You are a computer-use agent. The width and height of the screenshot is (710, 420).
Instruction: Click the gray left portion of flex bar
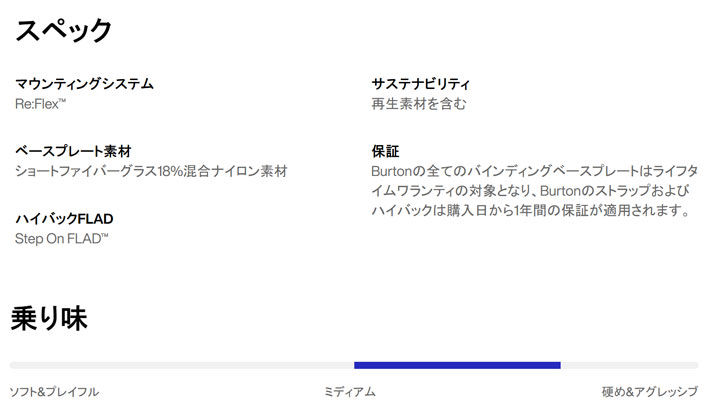(182, 365)
